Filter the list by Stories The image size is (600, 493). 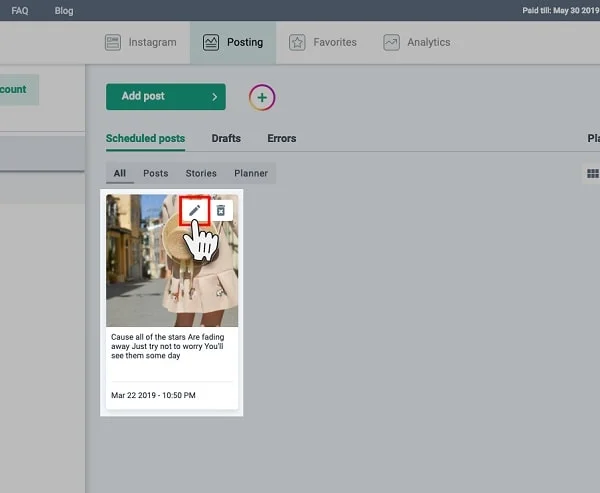(x=201, y=173)
